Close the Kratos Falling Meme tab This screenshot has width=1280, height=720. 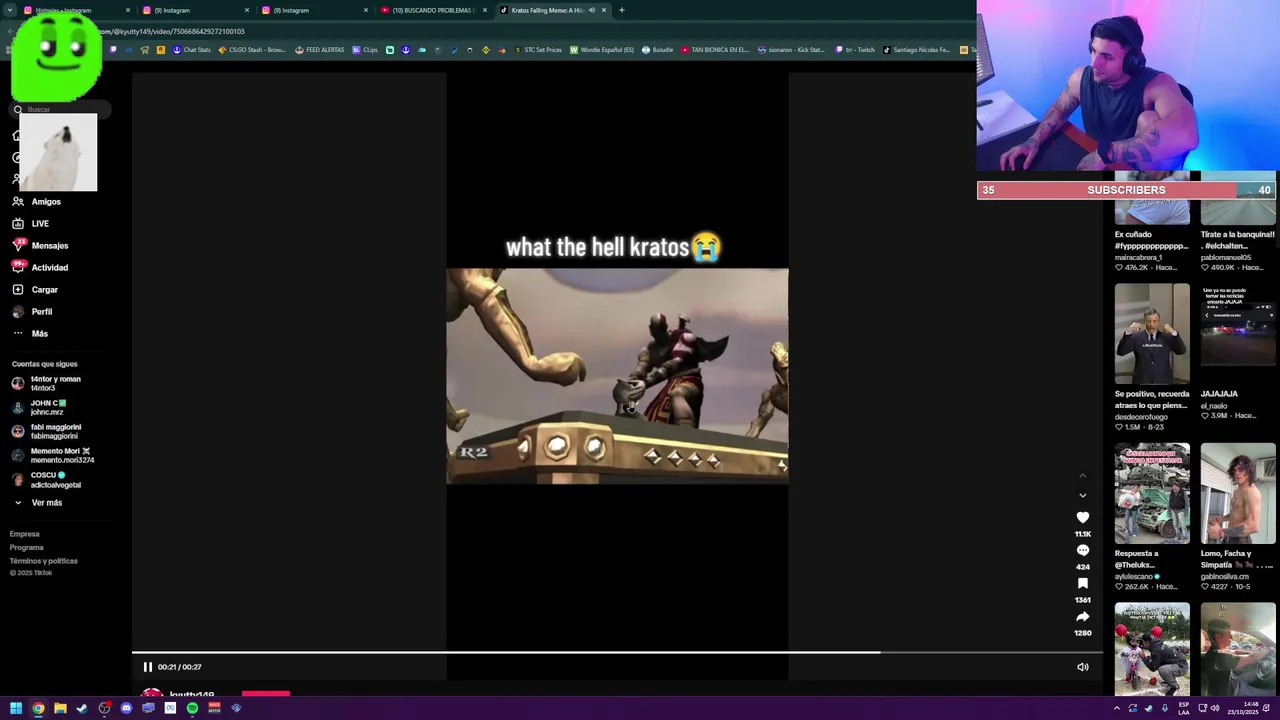click(x=604, y=10)
